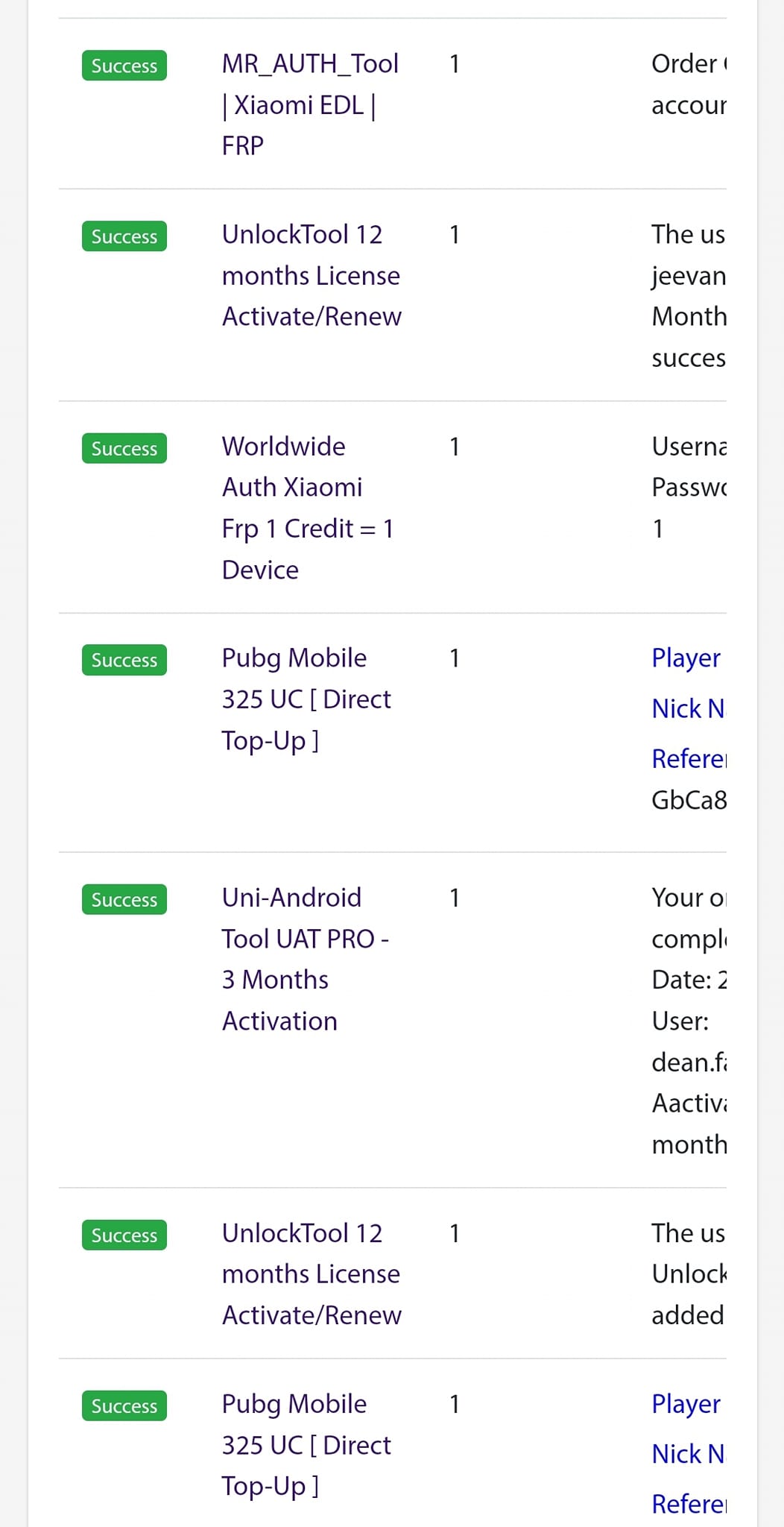Click the Nick N link in the GbCa8 order

point(687,708)
